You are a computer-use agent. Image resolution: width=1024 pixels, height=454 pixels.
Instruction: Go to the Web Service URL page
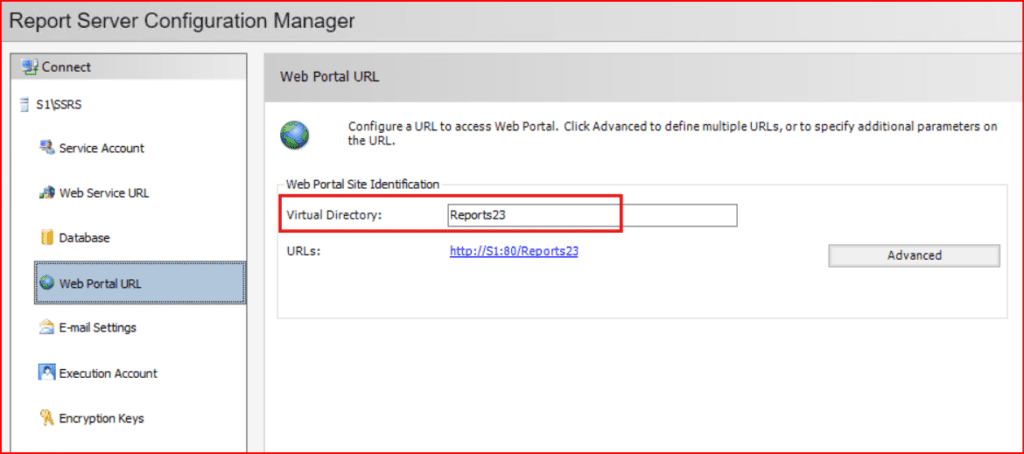pyautogui.click(x=104, y=193)
